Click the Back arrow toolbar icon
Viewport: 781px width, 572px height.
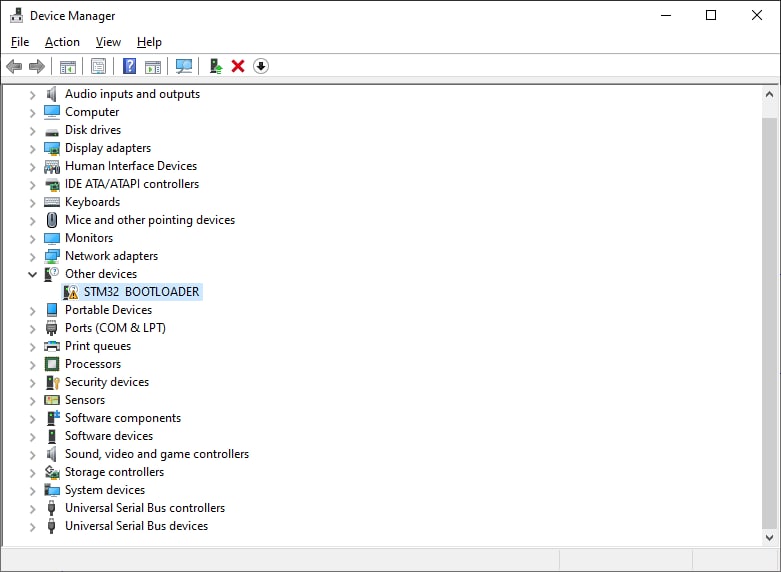coord(14,66)
